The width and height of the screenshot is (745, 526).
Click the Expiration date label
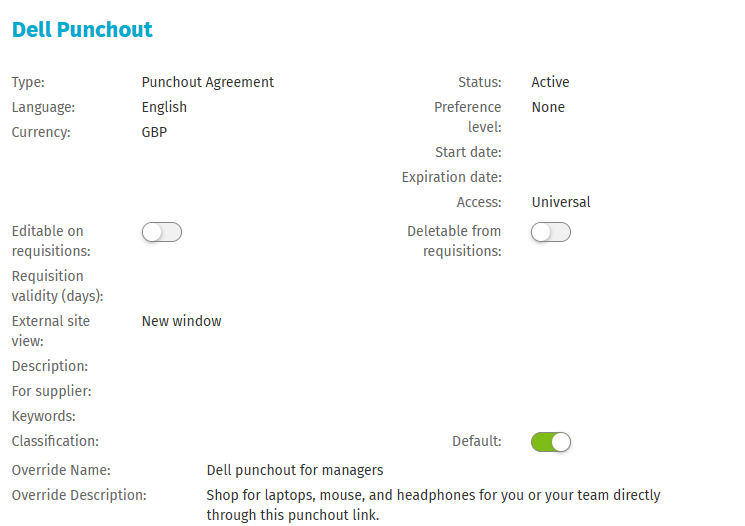452,177
